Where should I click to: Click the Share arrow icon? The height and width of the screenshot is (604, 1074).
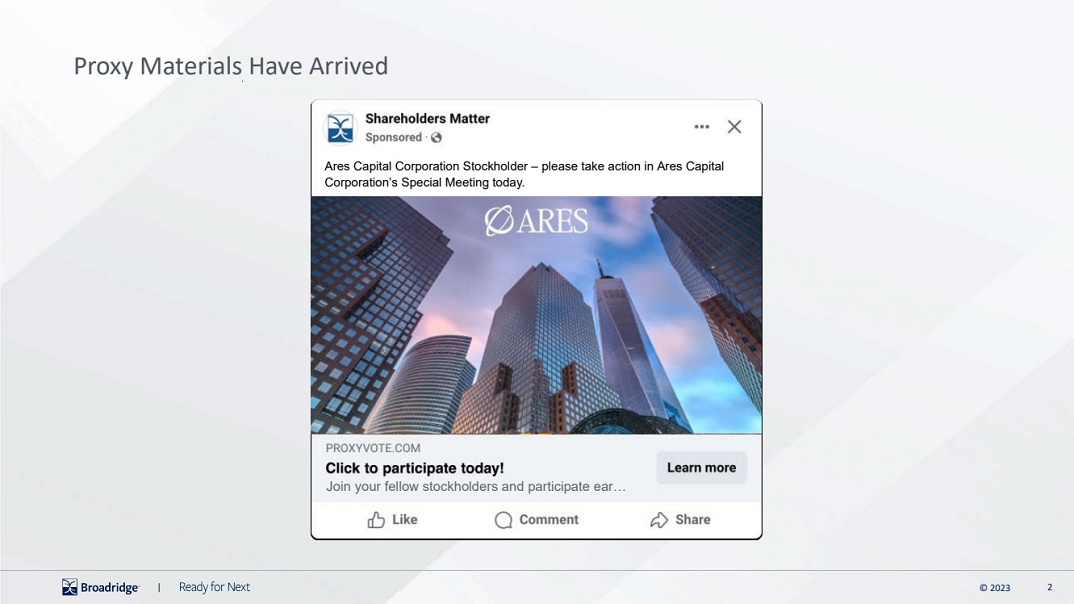(659, 520)
